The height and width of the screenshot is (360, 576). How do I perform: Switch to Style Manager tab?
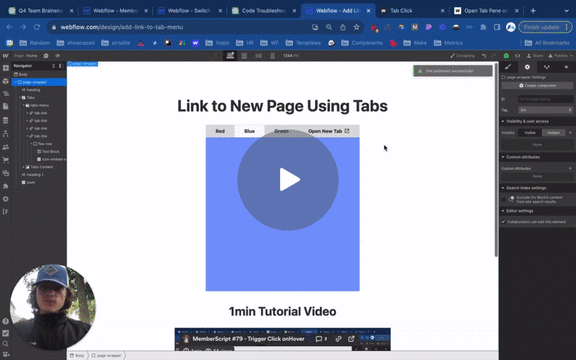[x=547, y=67]
